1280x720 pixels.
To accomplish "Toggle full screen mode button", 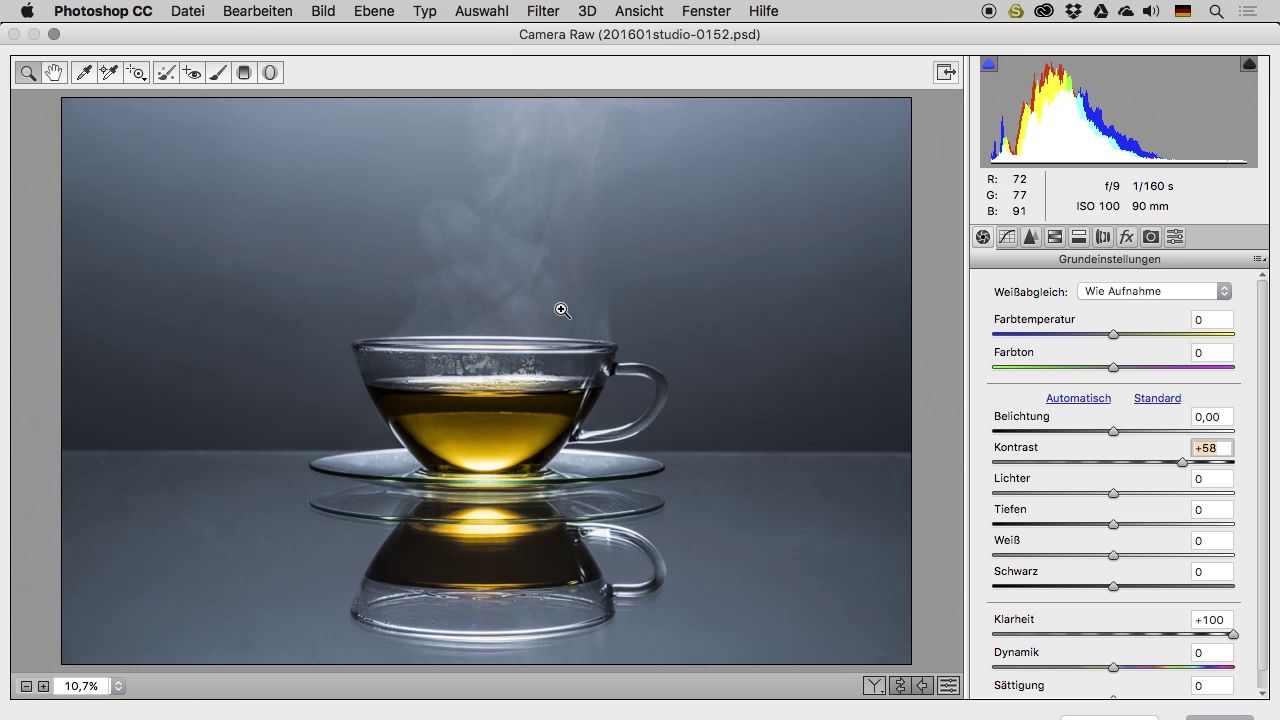I will (x=945, y=72).
